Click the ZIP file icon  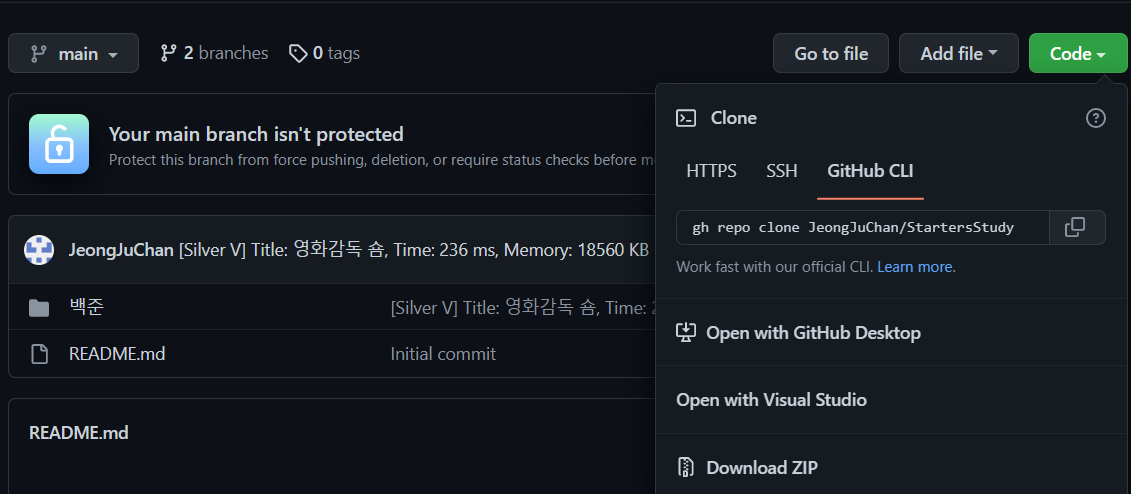pyautogui.click(x=685, y=467)
